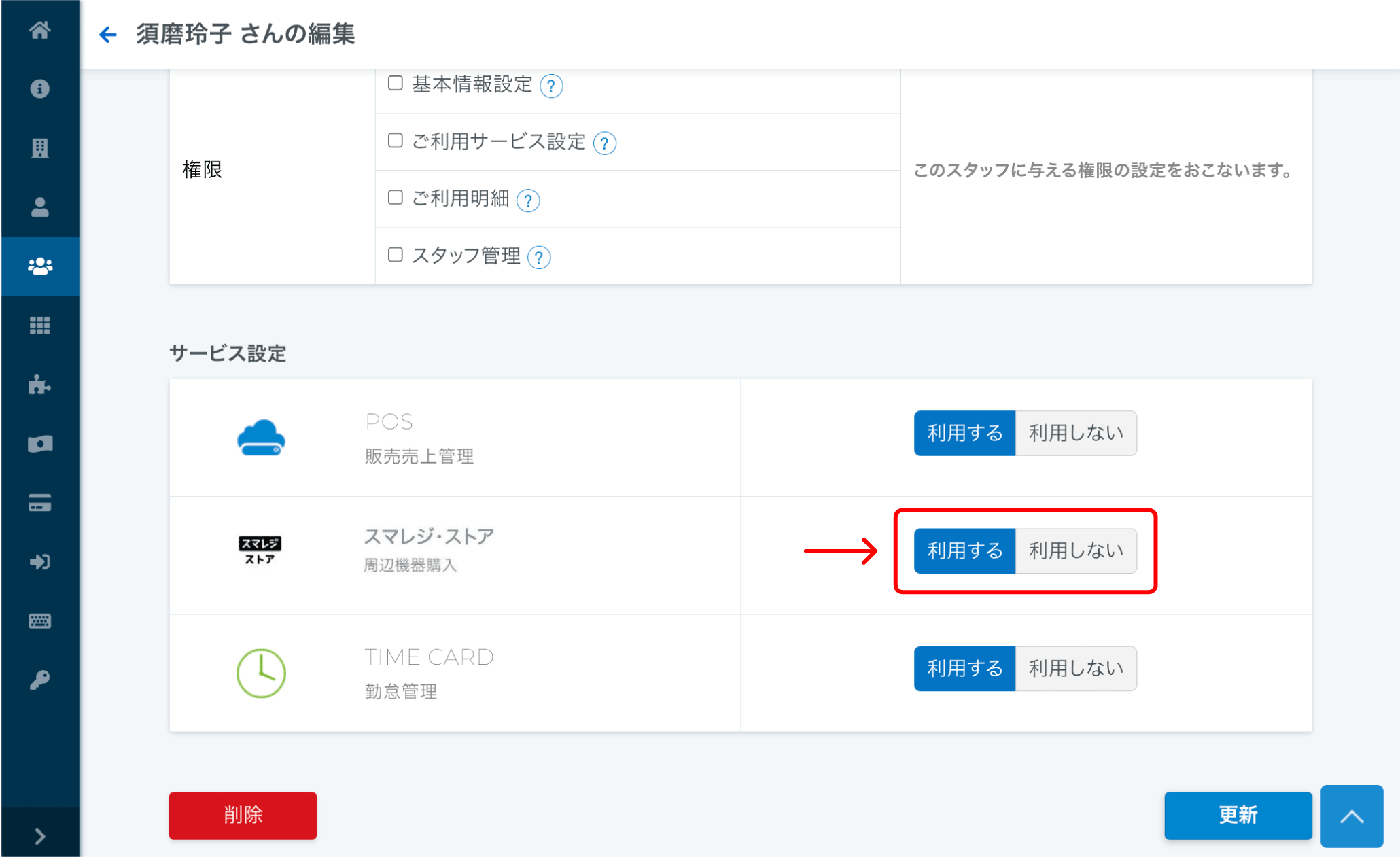The image size is (1400, 857).
Task: Expand the sidebar with bottom chevron
Action: click(x=39, y=836)
